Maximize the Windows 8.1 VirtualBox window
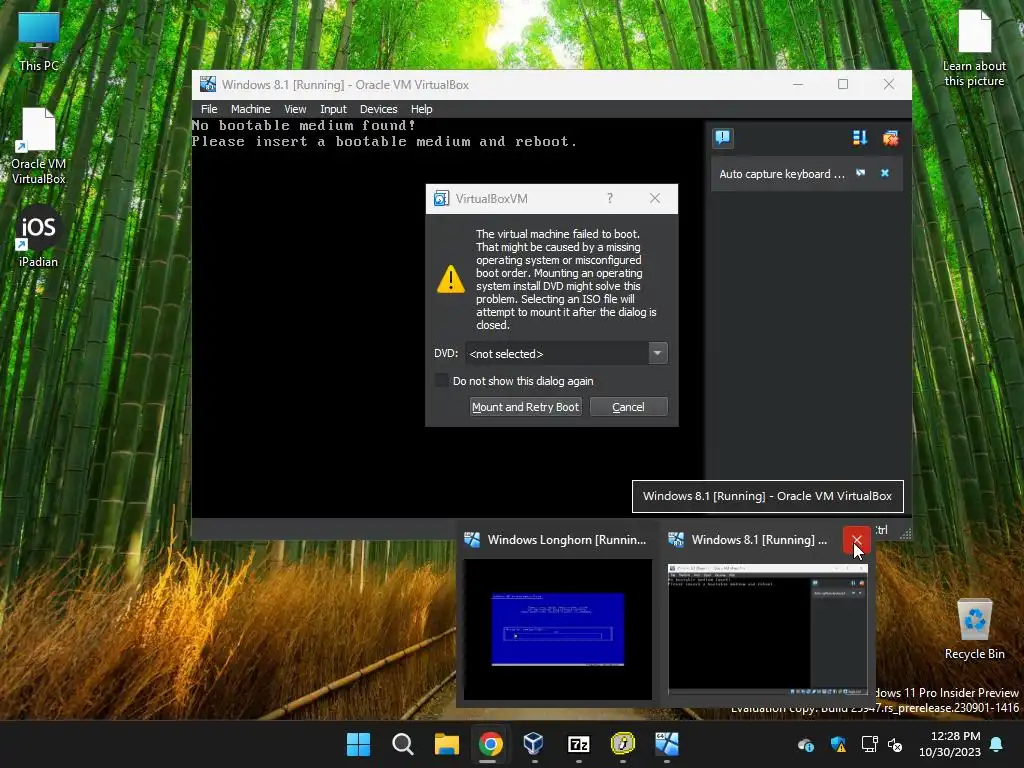The width and height of the screenshot is (1024, 768). pos(843,84)
